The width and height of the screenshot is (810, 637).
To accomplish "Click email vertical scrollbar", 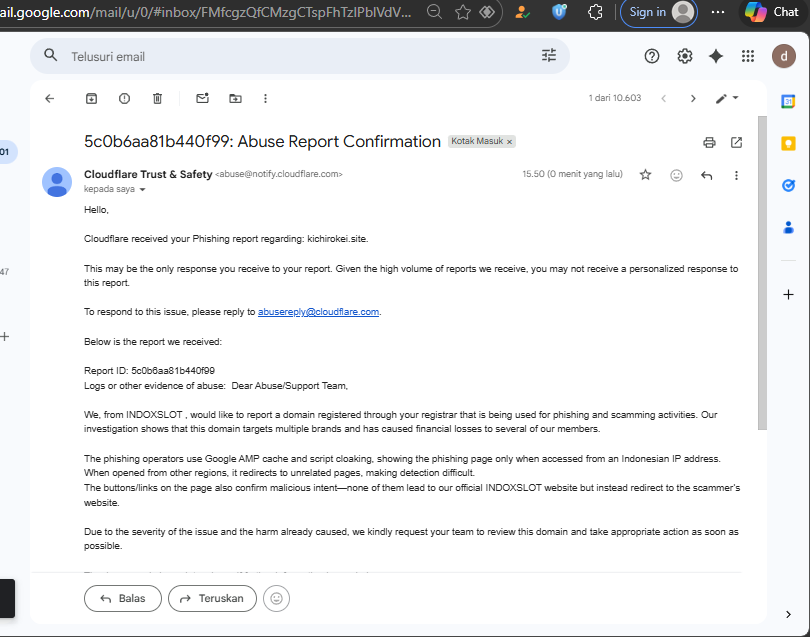I will tap(762, 273).
